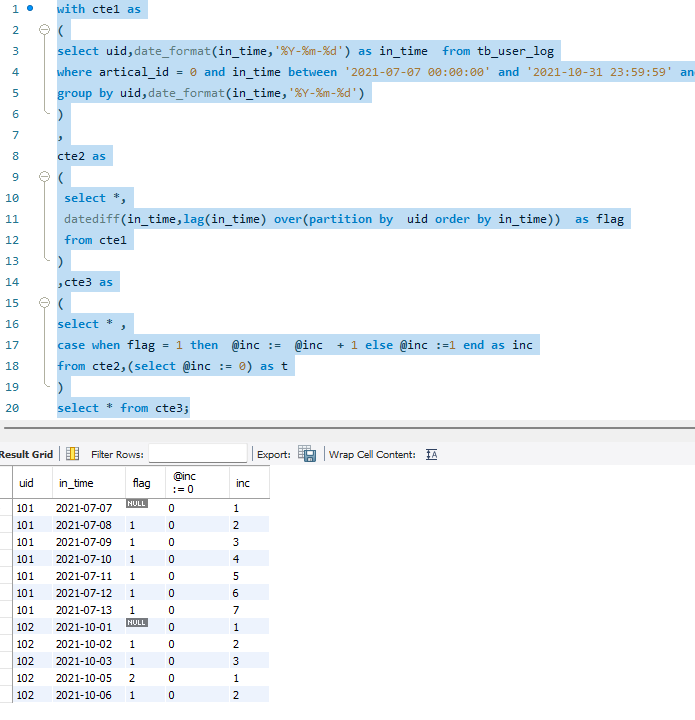Click 'select * from cte3;' on line 20
This screenshot has width=695, height=720.
[x=123, y=408]
